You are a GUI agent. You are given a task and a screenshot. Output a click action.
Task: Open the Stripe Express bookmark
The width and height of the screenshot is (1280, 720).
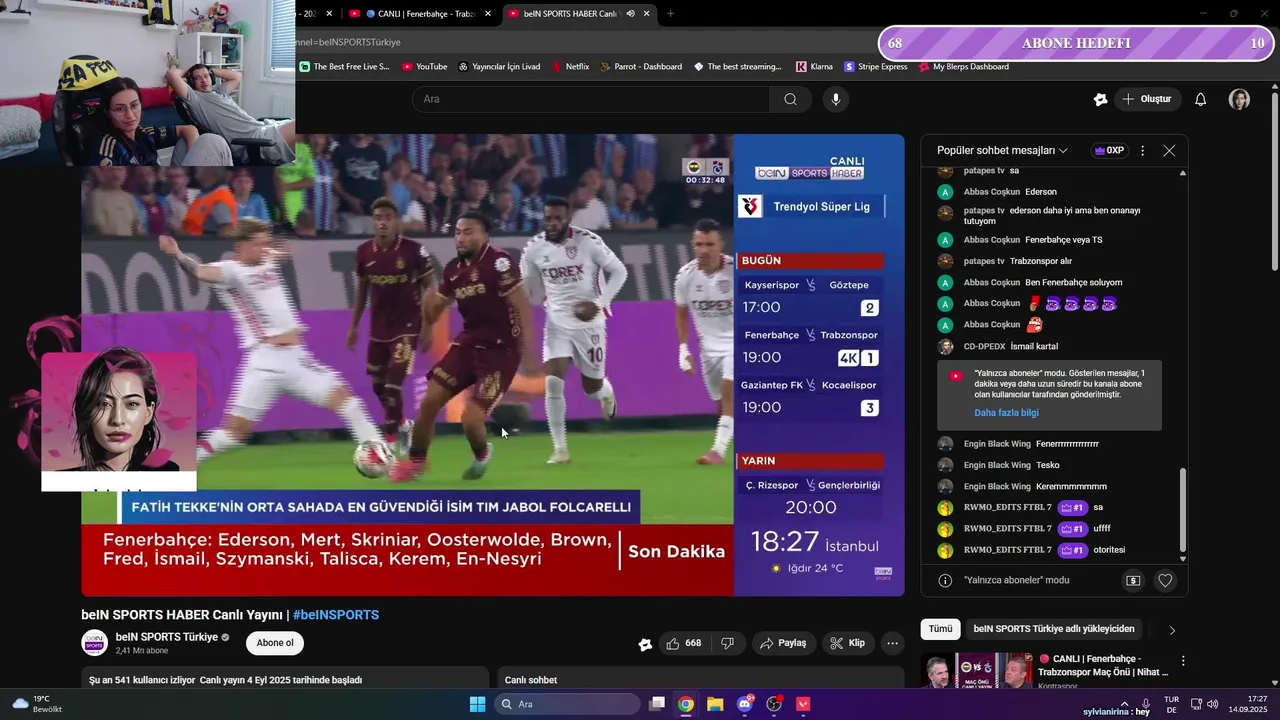tap(876, 67)
